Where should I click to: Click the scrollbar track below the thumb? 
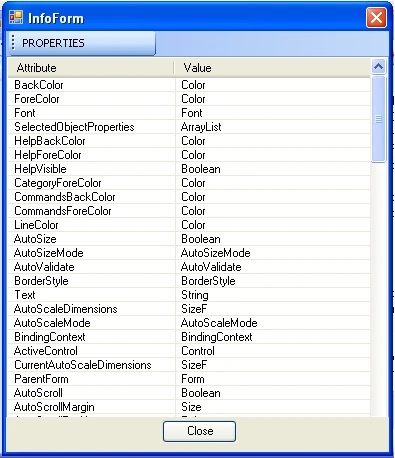pos(378,289)
